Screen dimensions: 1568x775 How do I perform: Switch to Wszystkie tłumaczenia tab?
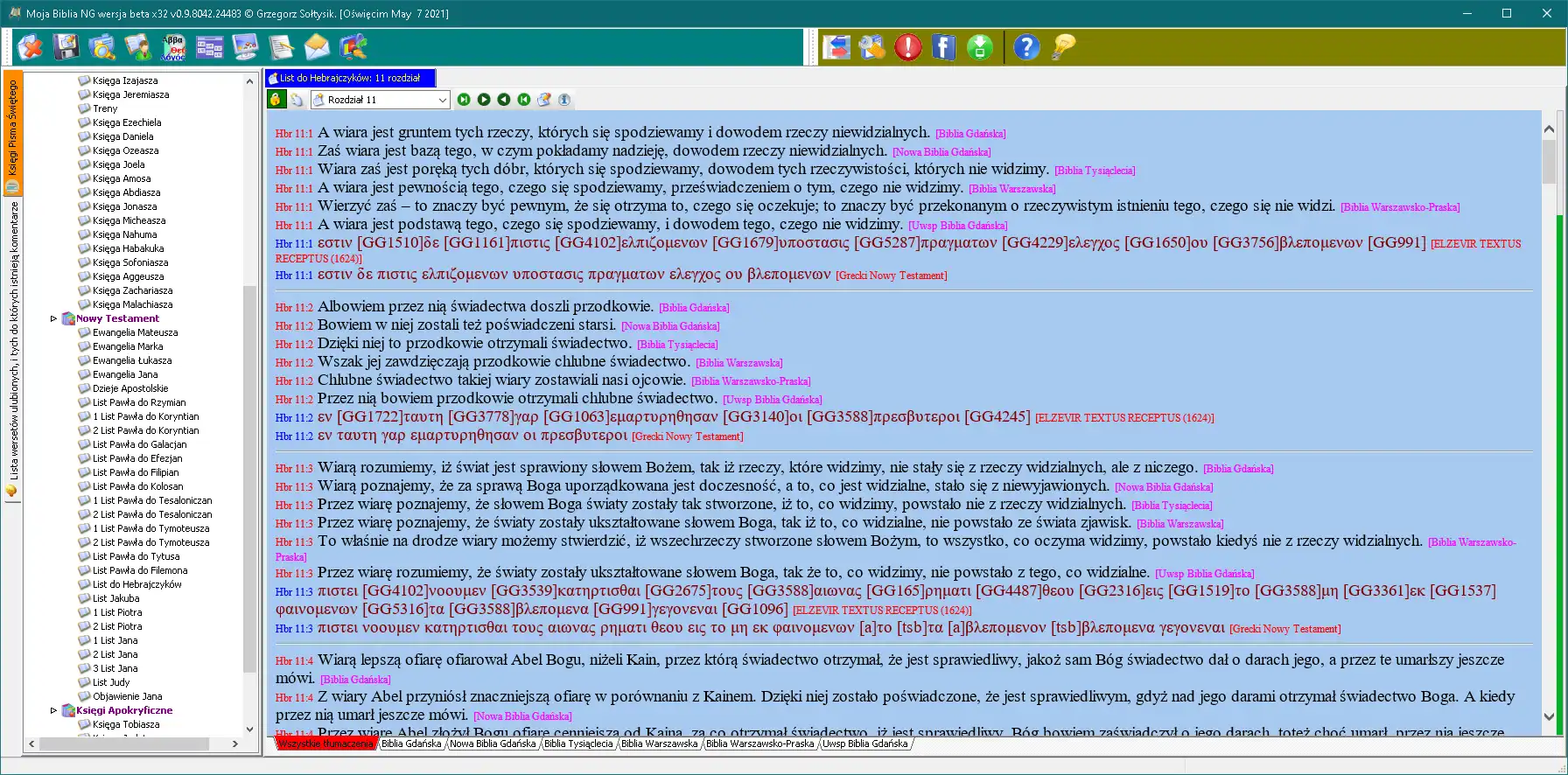[x=325, y=744]
